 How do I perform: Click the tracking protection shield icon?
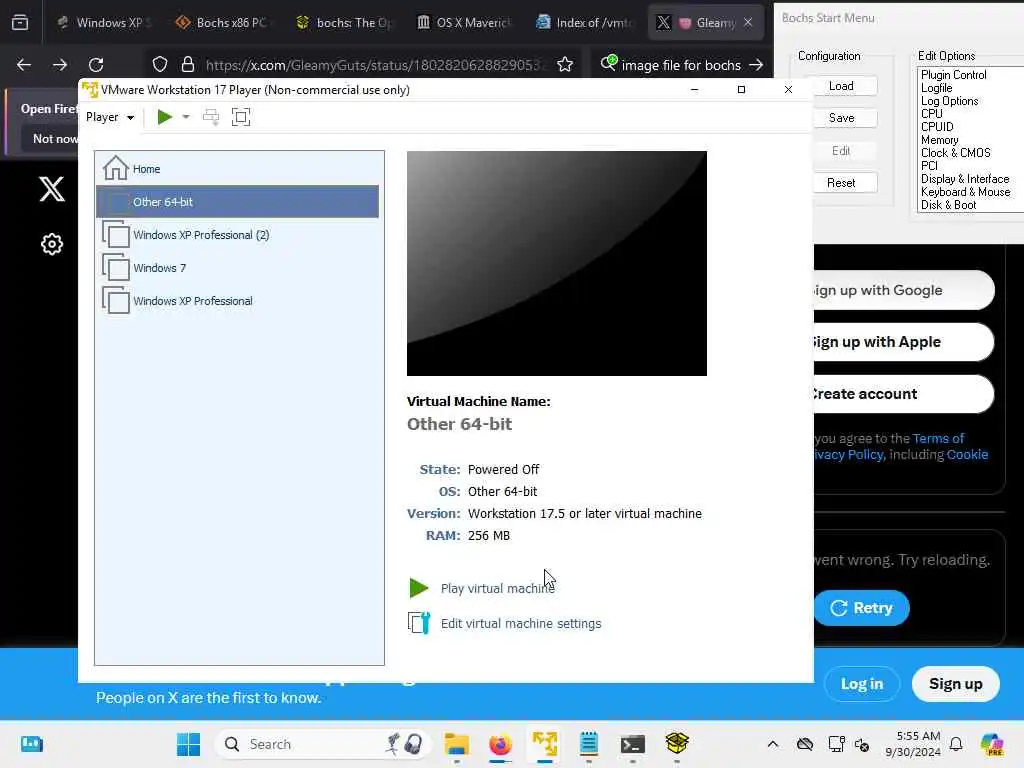pos(160,64)
